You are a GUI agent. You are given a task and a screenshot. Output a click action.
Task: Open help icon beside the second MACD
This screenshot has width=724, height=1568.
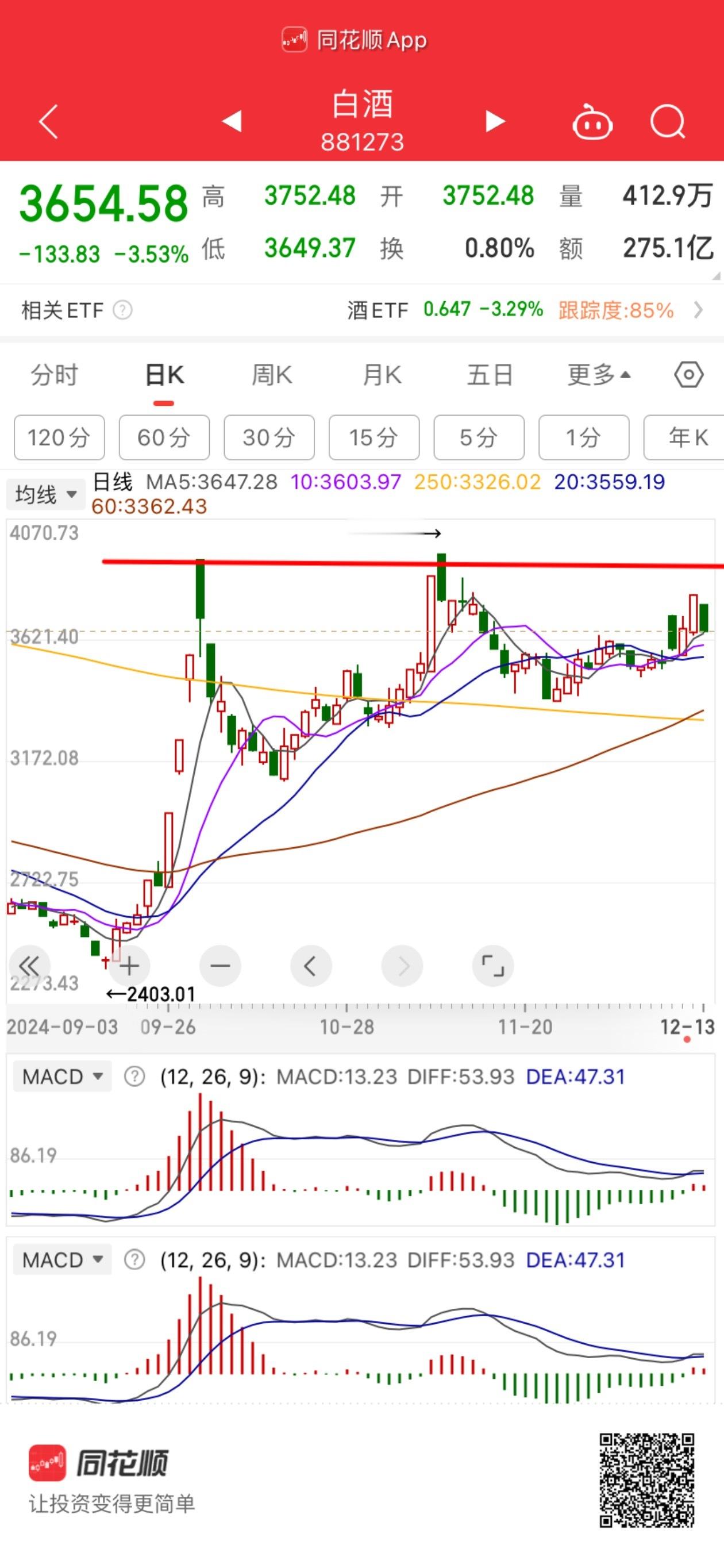point(134,1259)
